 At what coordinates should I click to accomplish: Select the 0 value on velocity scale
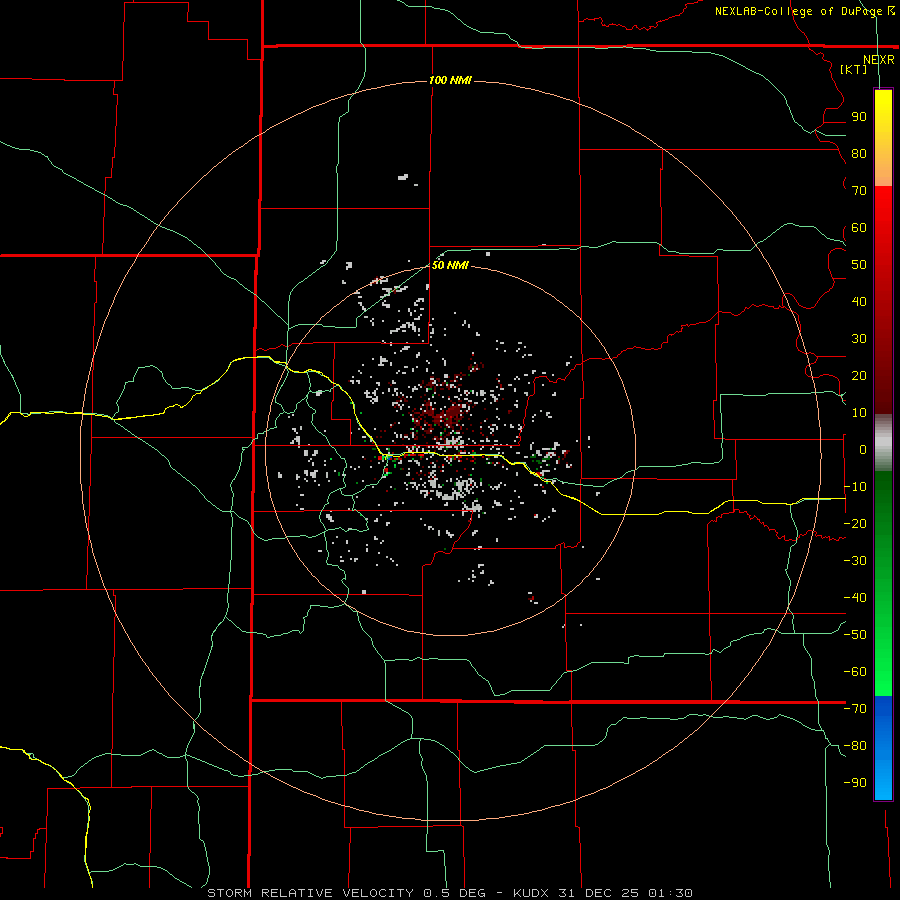(863, 450)
